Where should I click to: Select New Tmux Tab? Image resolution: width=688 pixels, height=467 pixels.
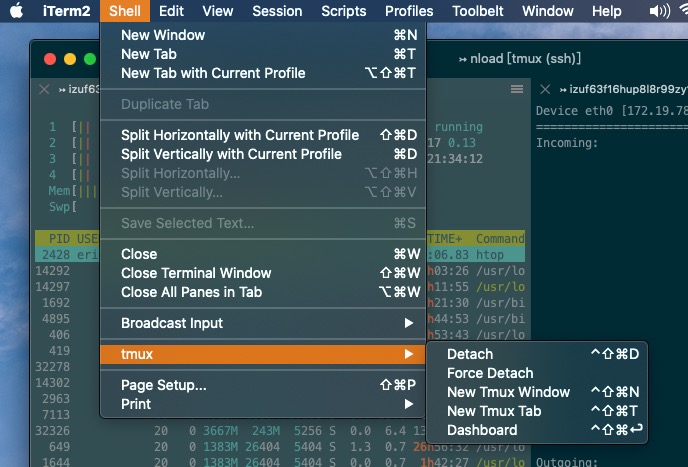537,411
